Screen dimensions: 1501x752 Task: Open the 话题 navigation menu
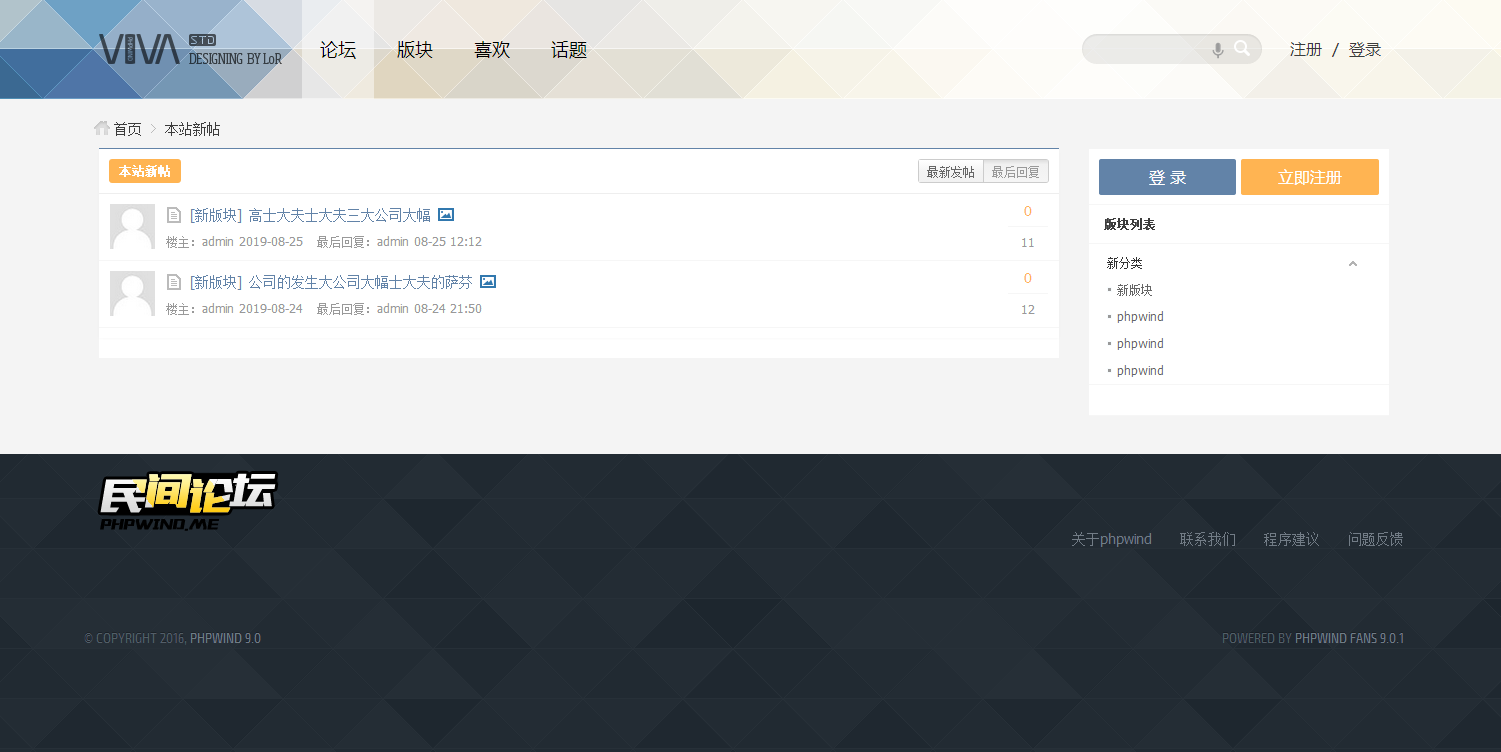[569, 49]
